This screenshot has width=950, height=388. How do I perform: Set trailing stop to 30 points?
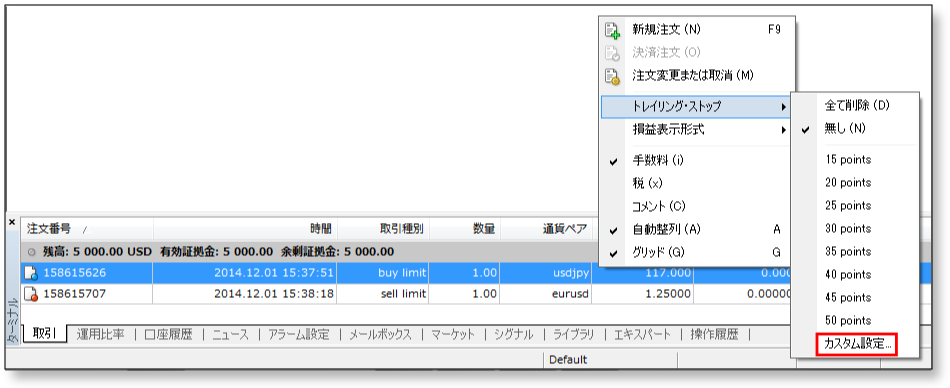(855, 229)
